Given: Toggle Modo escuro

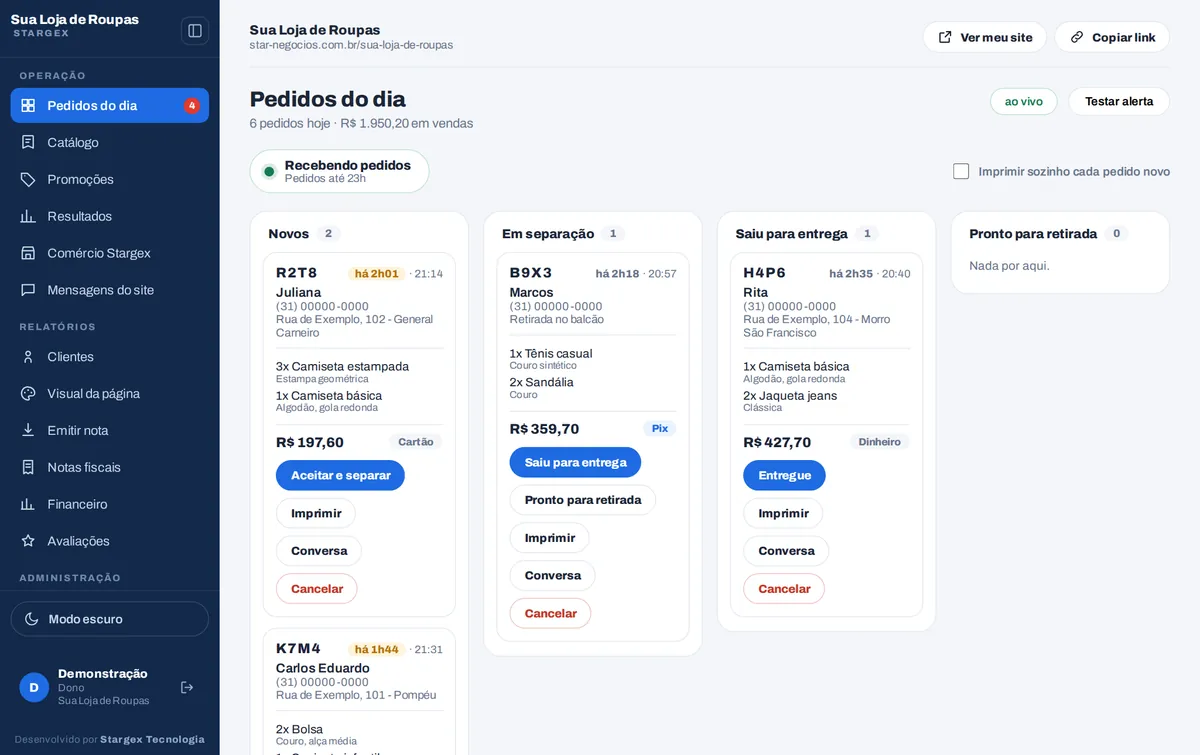Looking at the screenshot, I should coord(110,619).
